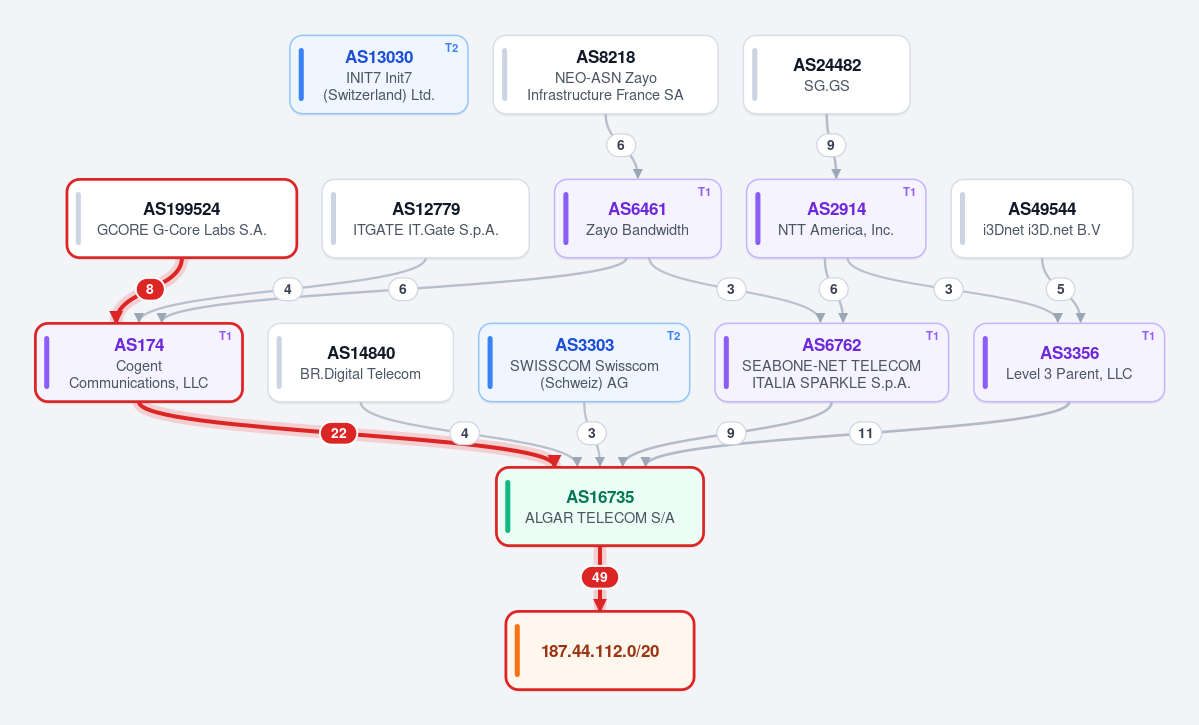Click the AS8218 NEO-ASN Zayo node

(x=605, y=75)
